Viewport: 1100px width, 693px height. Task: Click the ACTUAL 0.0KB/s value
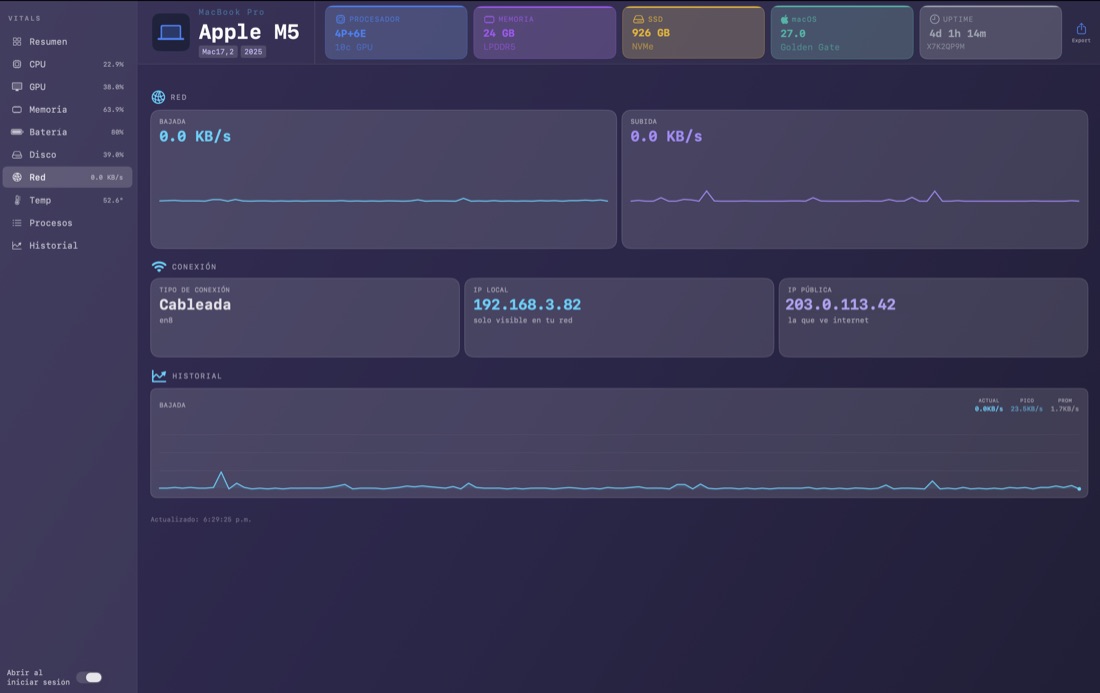(x=988, y=409)
